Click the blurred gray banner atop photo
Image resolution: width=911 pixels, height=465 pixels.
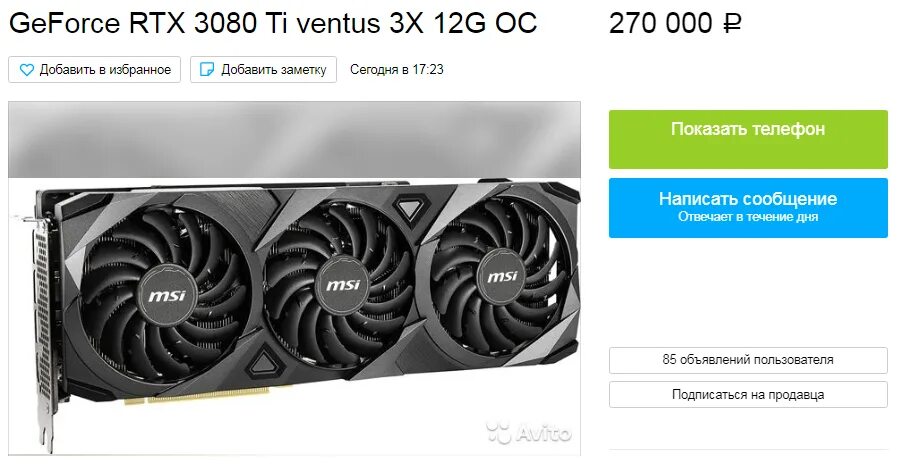coord(294,140)
